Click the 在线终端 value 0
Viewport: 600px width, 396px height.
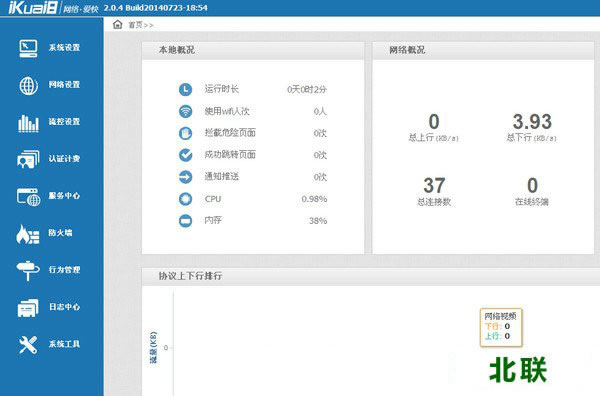coord(532,186)
